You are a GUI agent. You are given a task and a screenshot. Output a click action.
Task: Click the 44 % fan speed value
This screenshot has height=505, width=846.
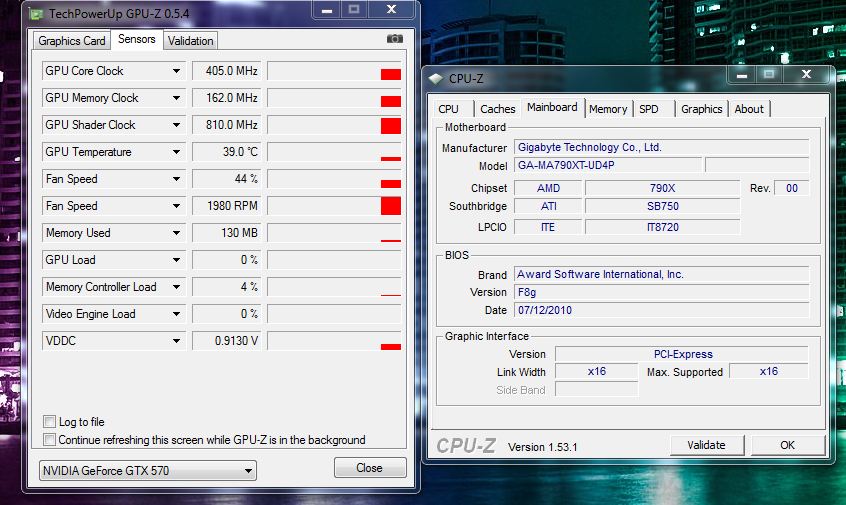tap(227, 179)
